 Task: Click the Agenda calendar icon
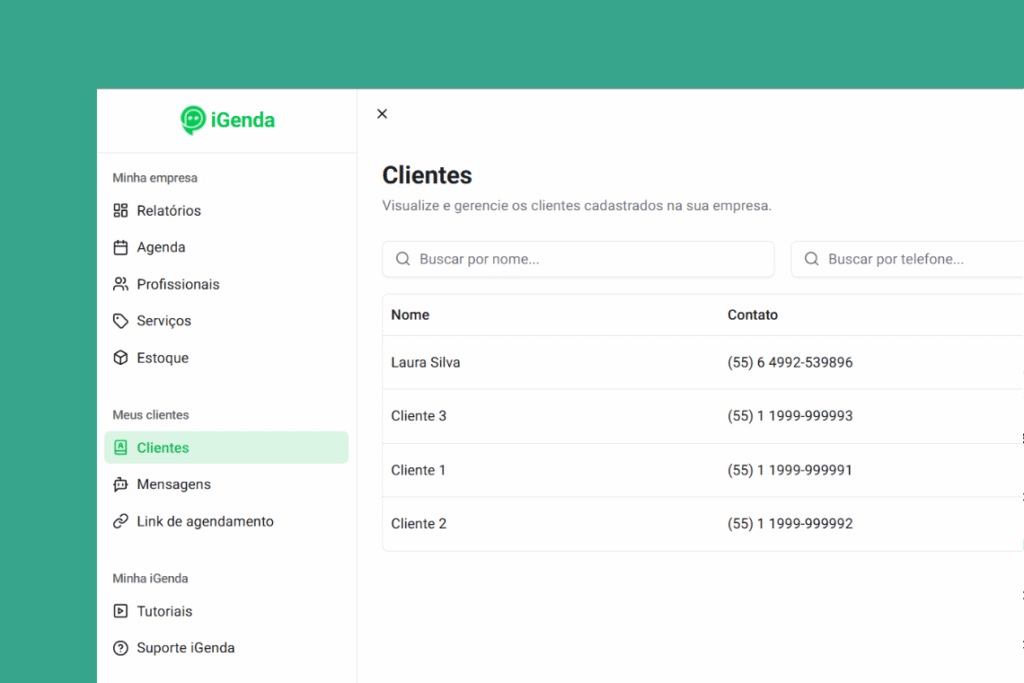[x=120, y=248]
